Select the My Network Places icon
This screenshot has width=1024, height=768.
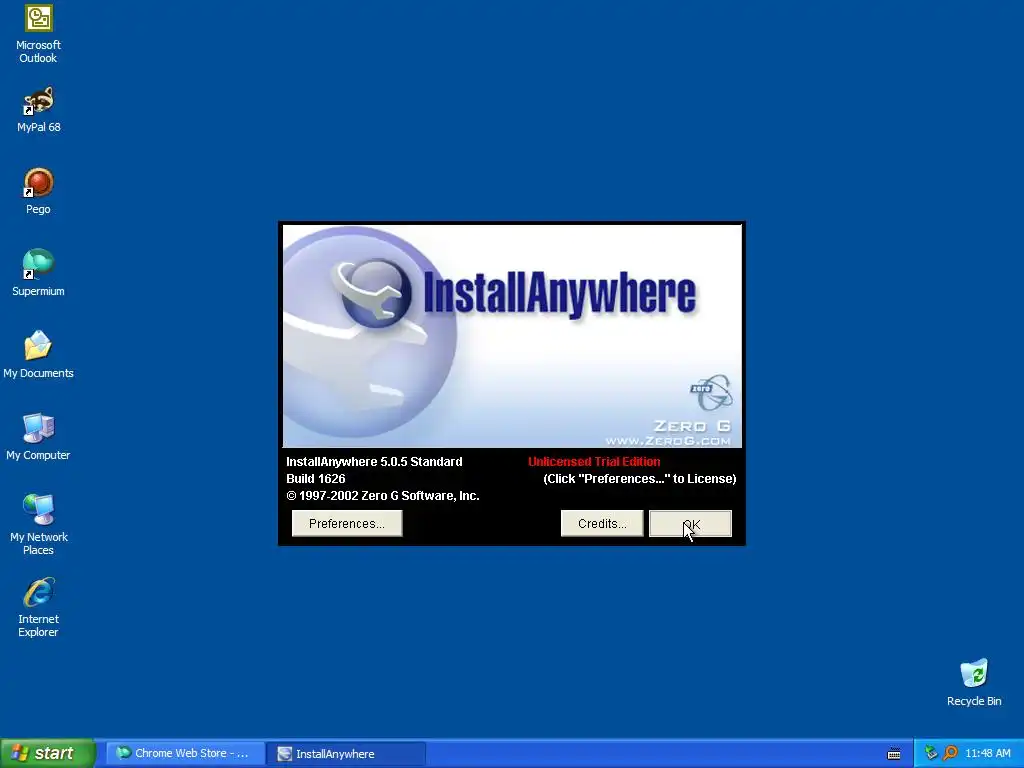click(x=39, y=525)
